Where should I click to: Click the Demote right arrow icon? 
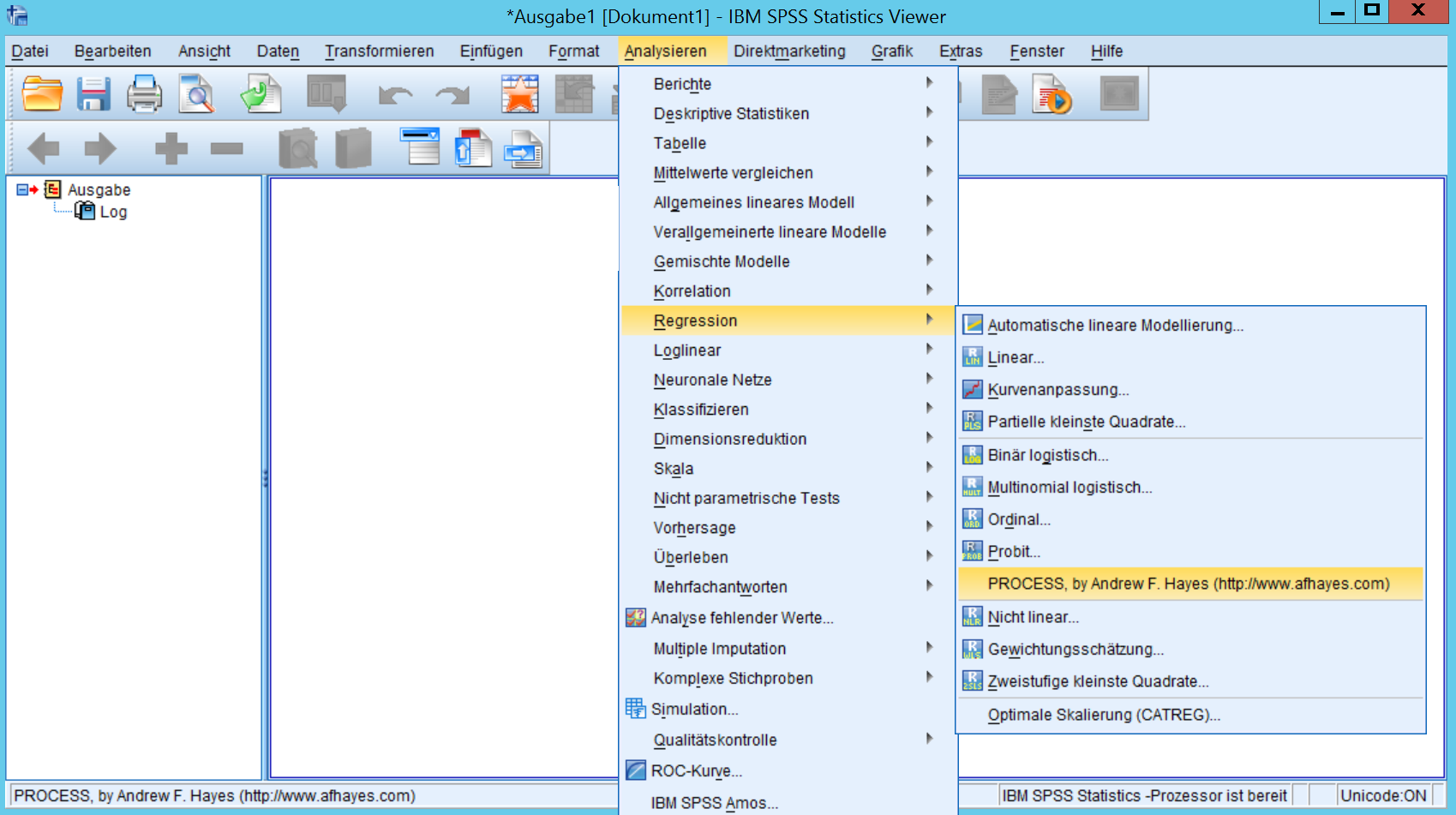(x=100, y=148)
